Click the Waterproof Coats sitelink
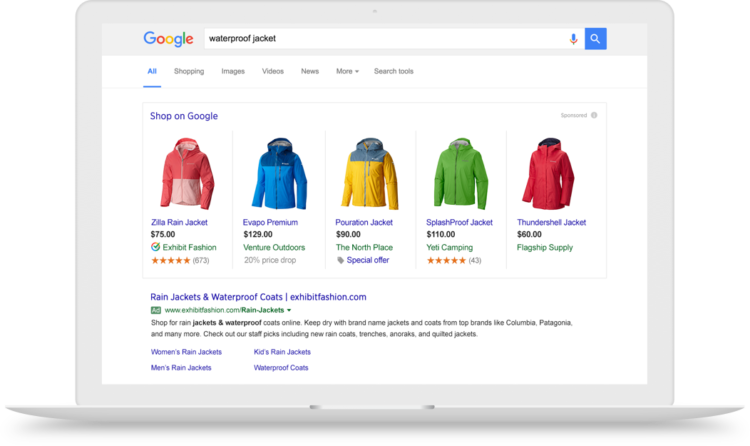 281,368
